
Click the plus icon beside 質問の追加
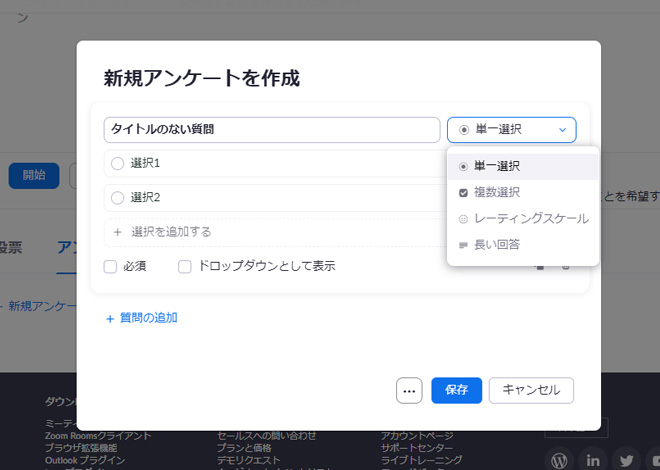click(110, 318)
